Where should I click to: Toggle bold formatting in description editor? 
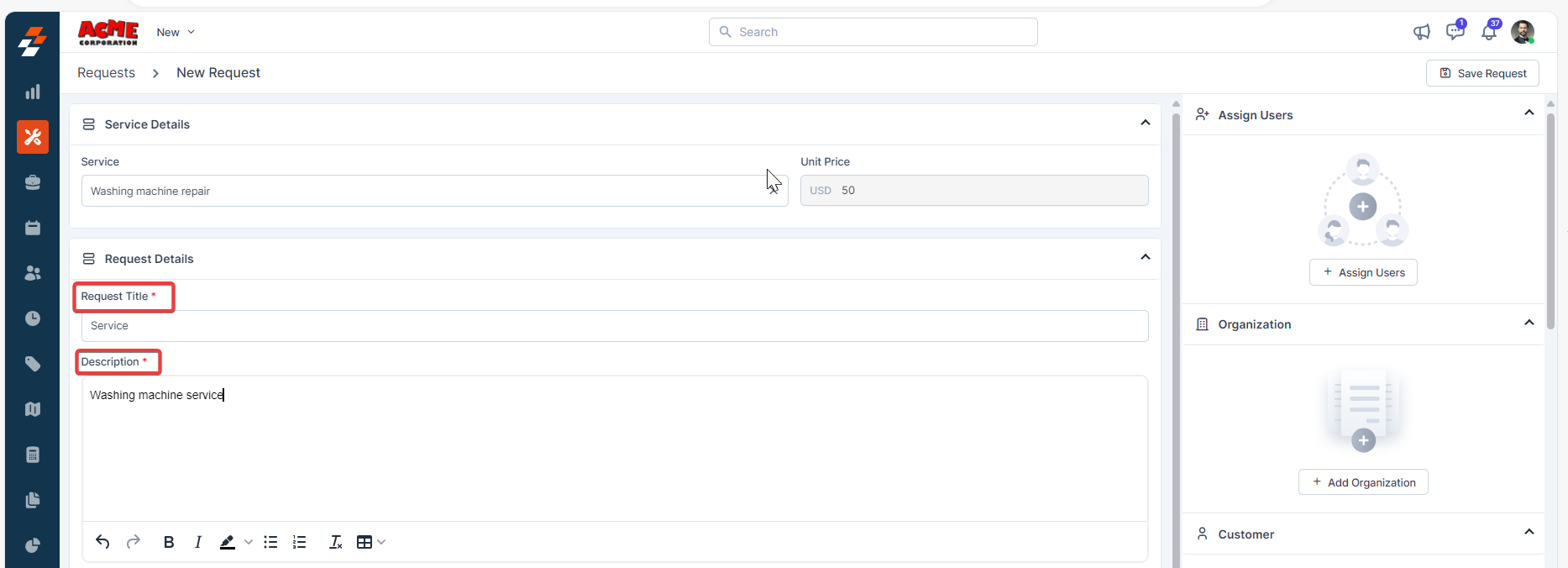pyautogui.click(x=169, y=542)
